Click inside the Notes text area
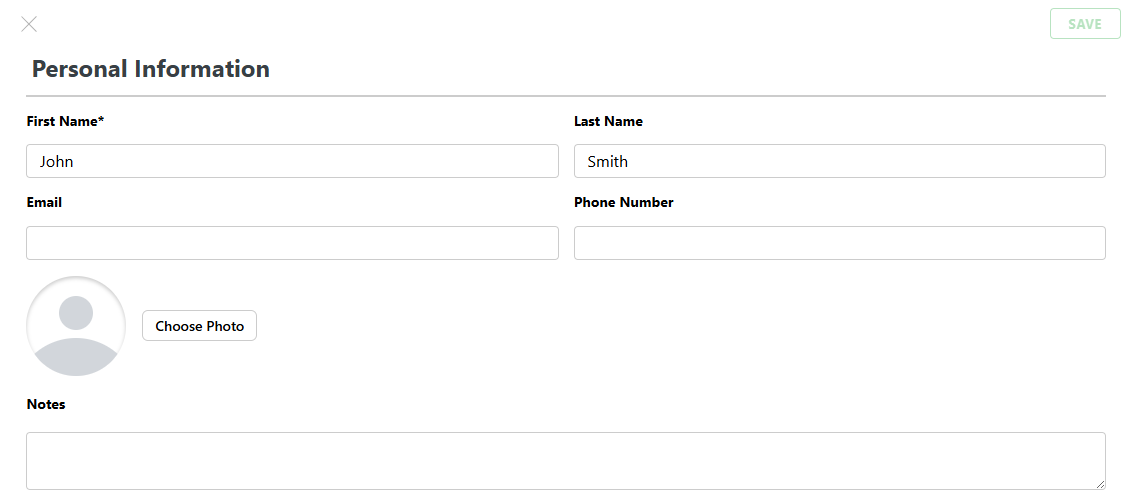The width and height of the screenshot is (1134, 499). pos(565,461)
